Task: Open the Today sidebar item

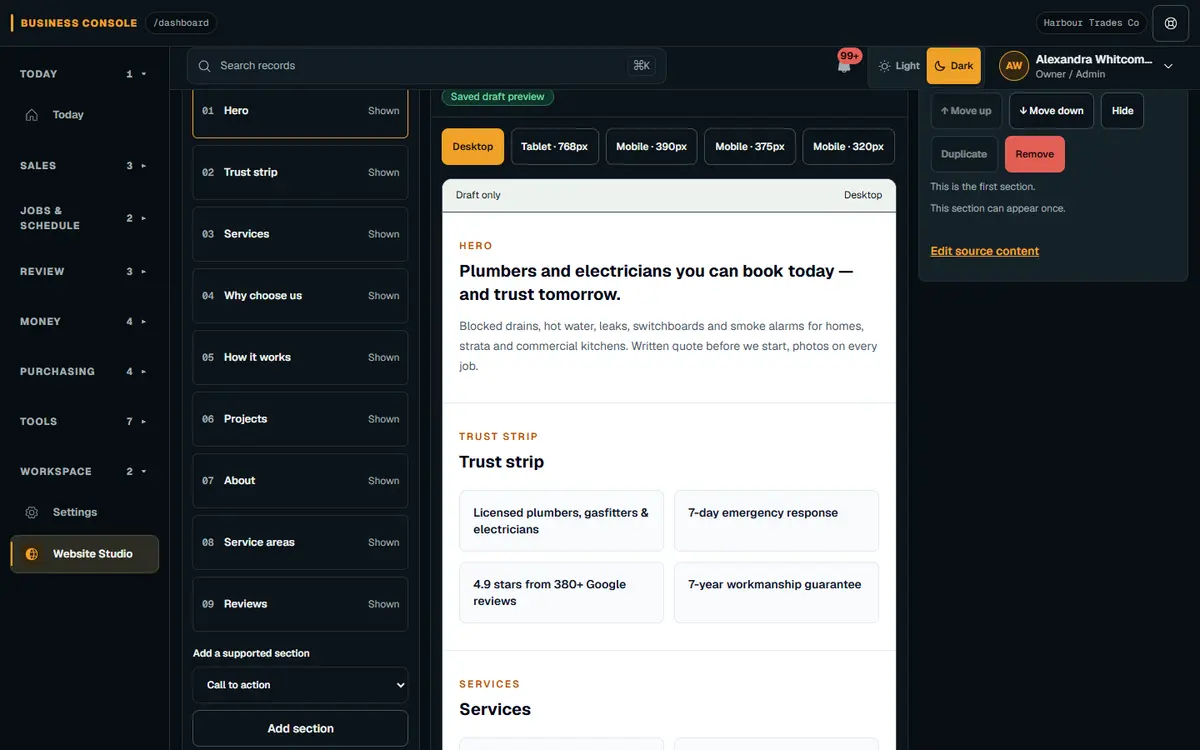Action: [85, 115]
